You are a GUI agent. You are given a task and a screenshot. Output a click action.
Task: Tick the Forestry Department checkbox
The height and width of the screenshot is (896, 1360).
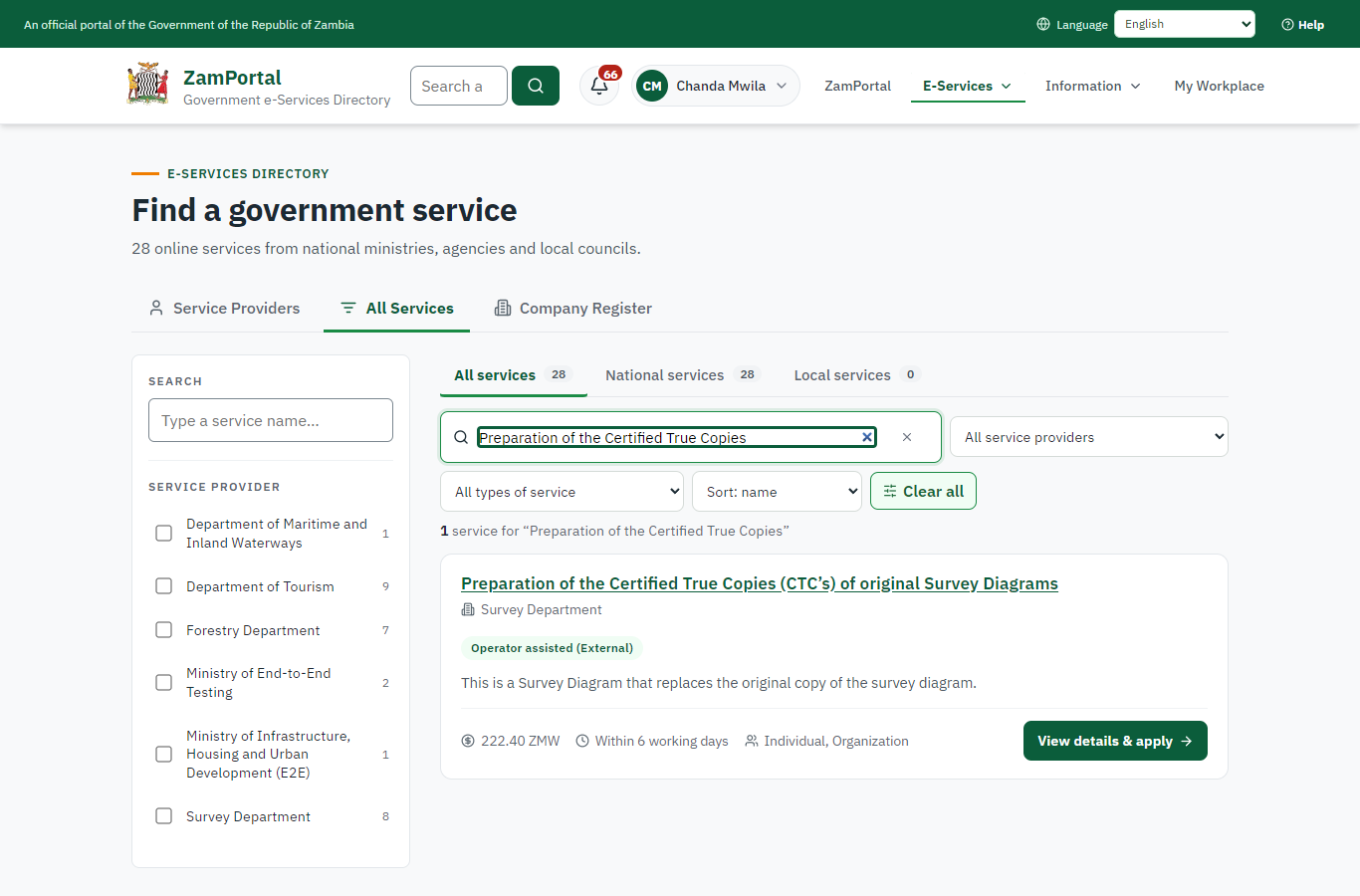pyautogui.click(x=164, y=630)
